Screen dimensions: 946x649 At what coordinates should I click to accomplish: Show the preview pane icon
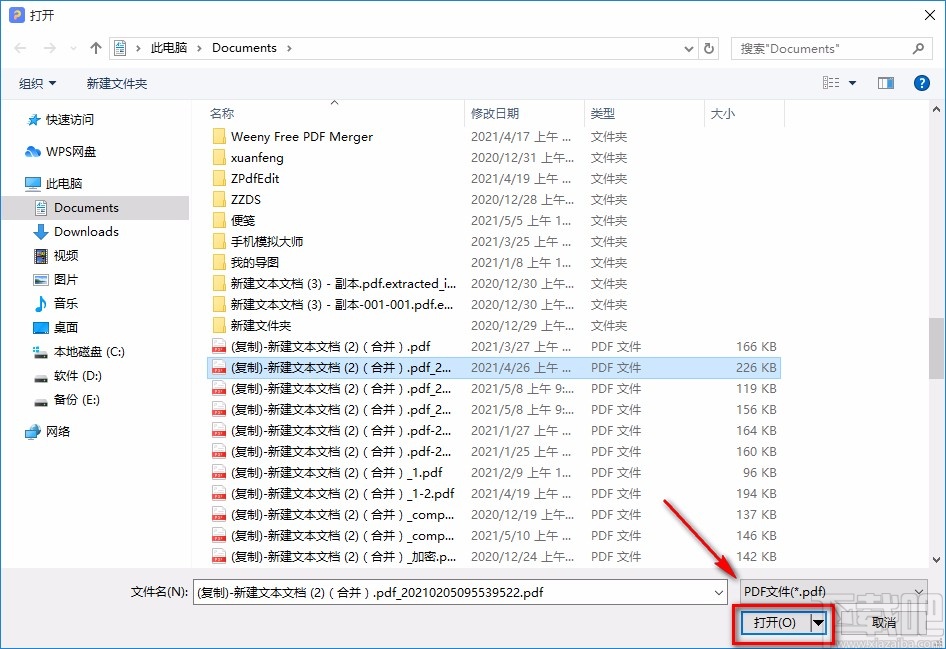(x=884, y=83)
